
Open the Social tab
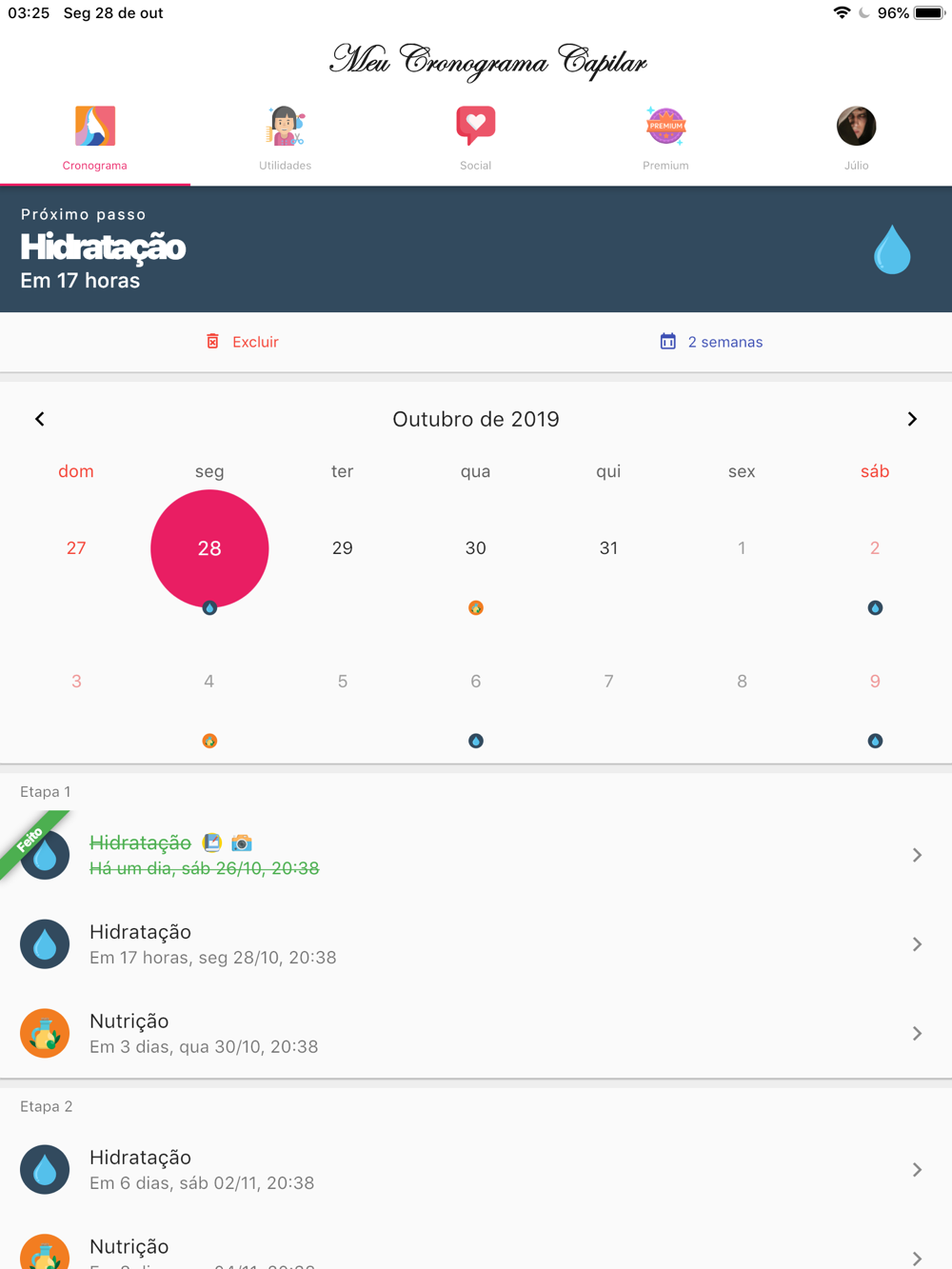[476, 140]
